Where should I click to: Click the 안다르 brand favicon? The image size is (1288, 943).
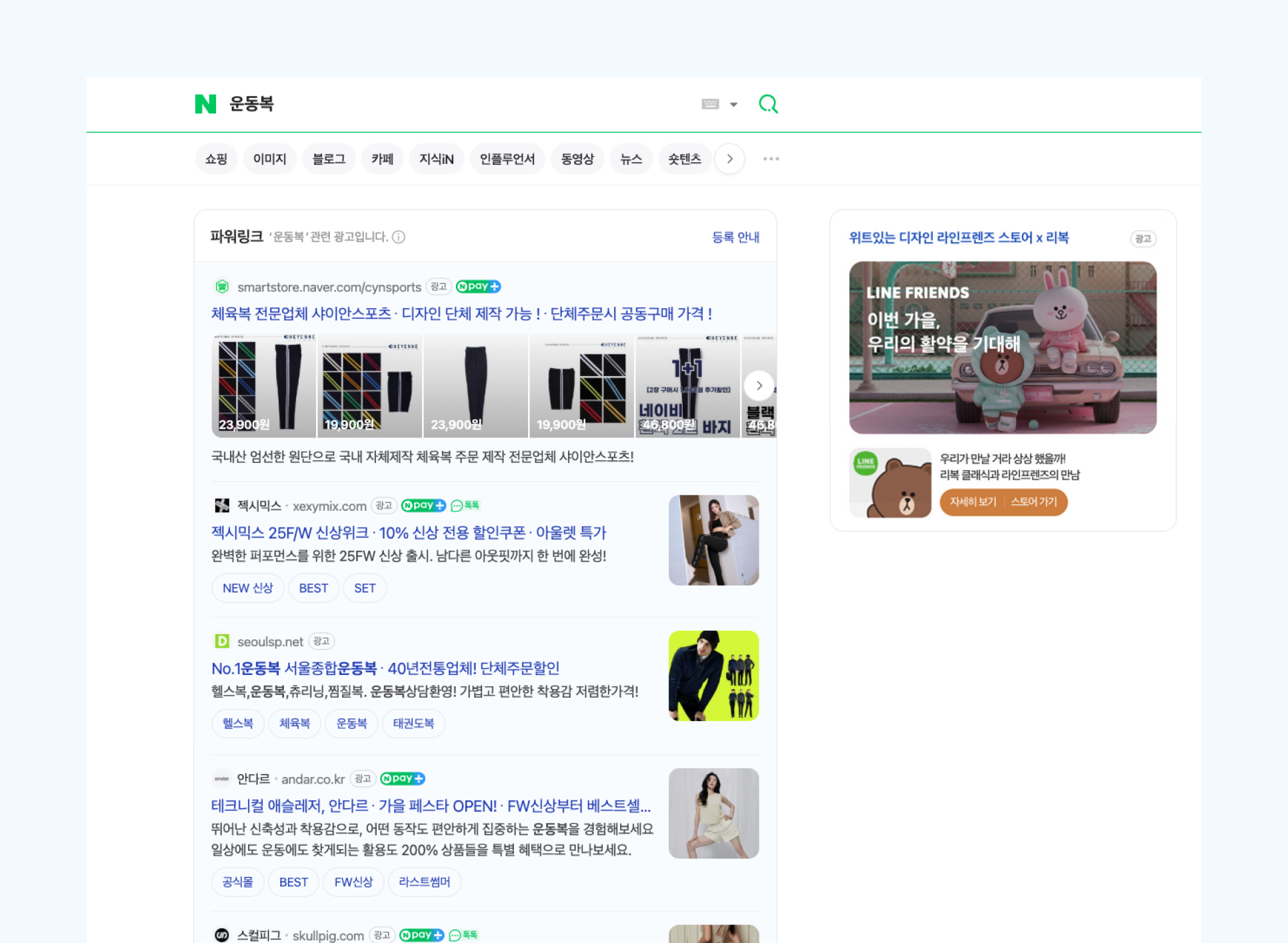[222, 778]
